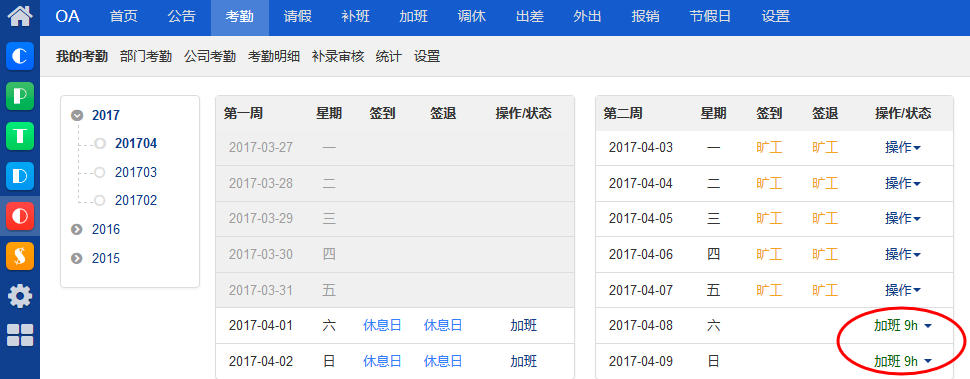This screenshot has width=970, height=379.
Task: Select month 201702 in tree
Action: (x=136, y=201)
